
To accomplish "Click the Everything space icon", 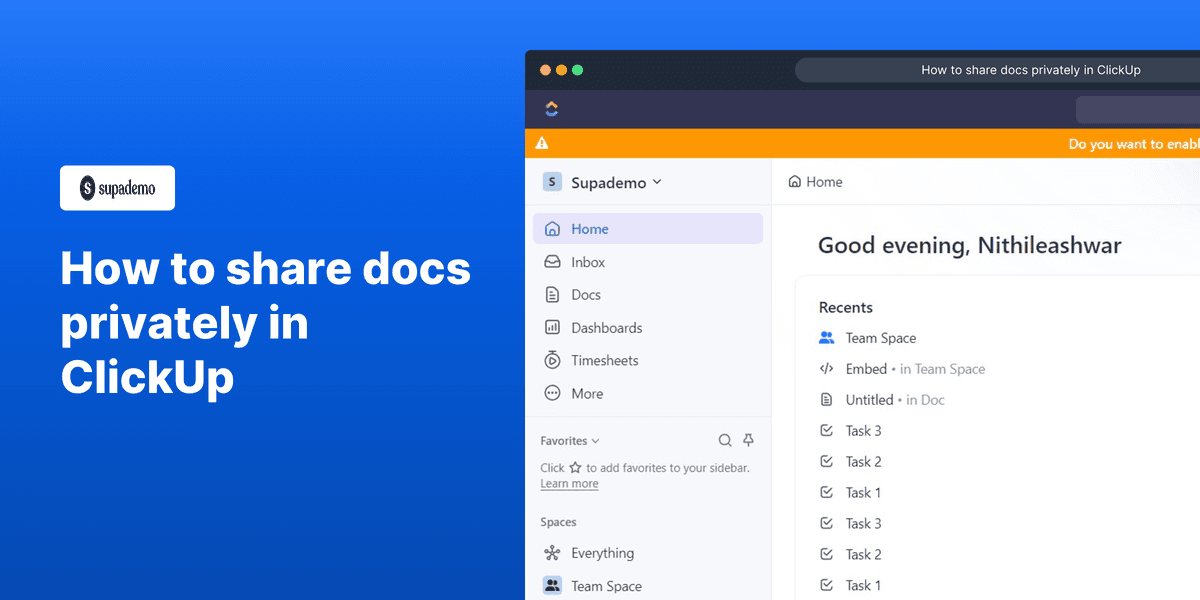I will click(551, 552).
